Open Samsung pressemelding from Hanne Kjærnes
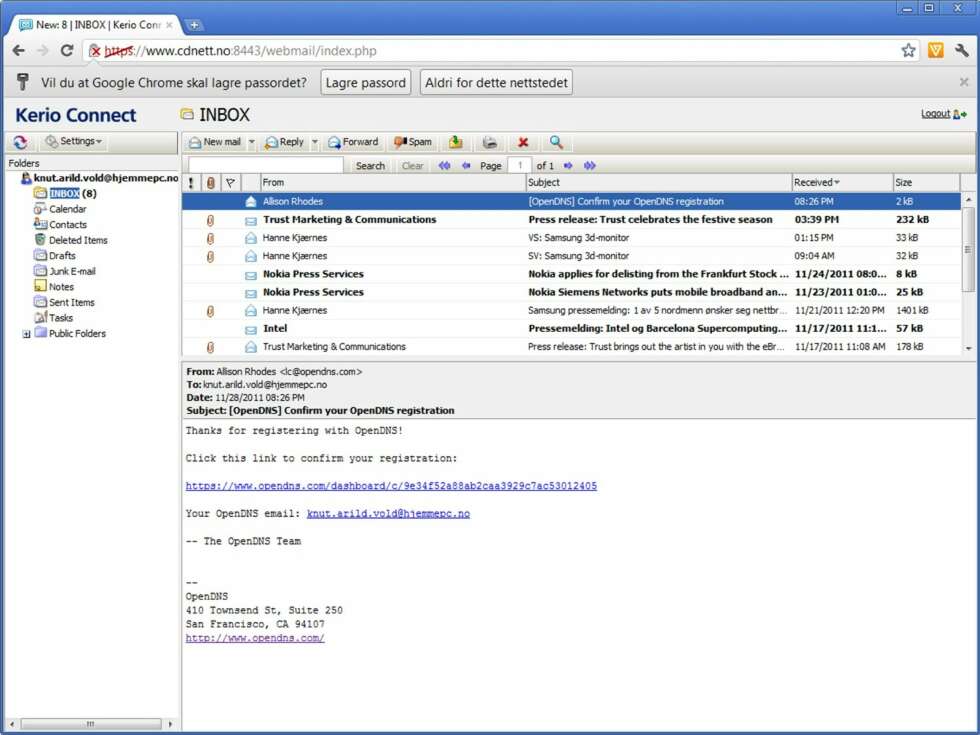 click(x=571, y=310)
